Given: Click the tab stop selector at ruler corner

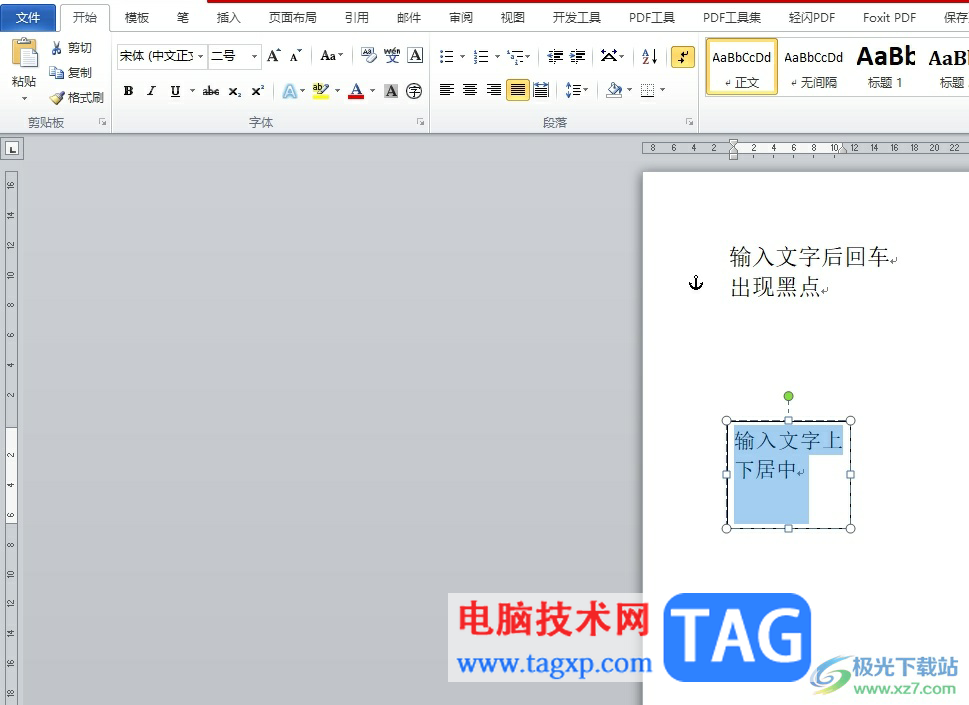Looking at the screenshot, I should point(12,149).
